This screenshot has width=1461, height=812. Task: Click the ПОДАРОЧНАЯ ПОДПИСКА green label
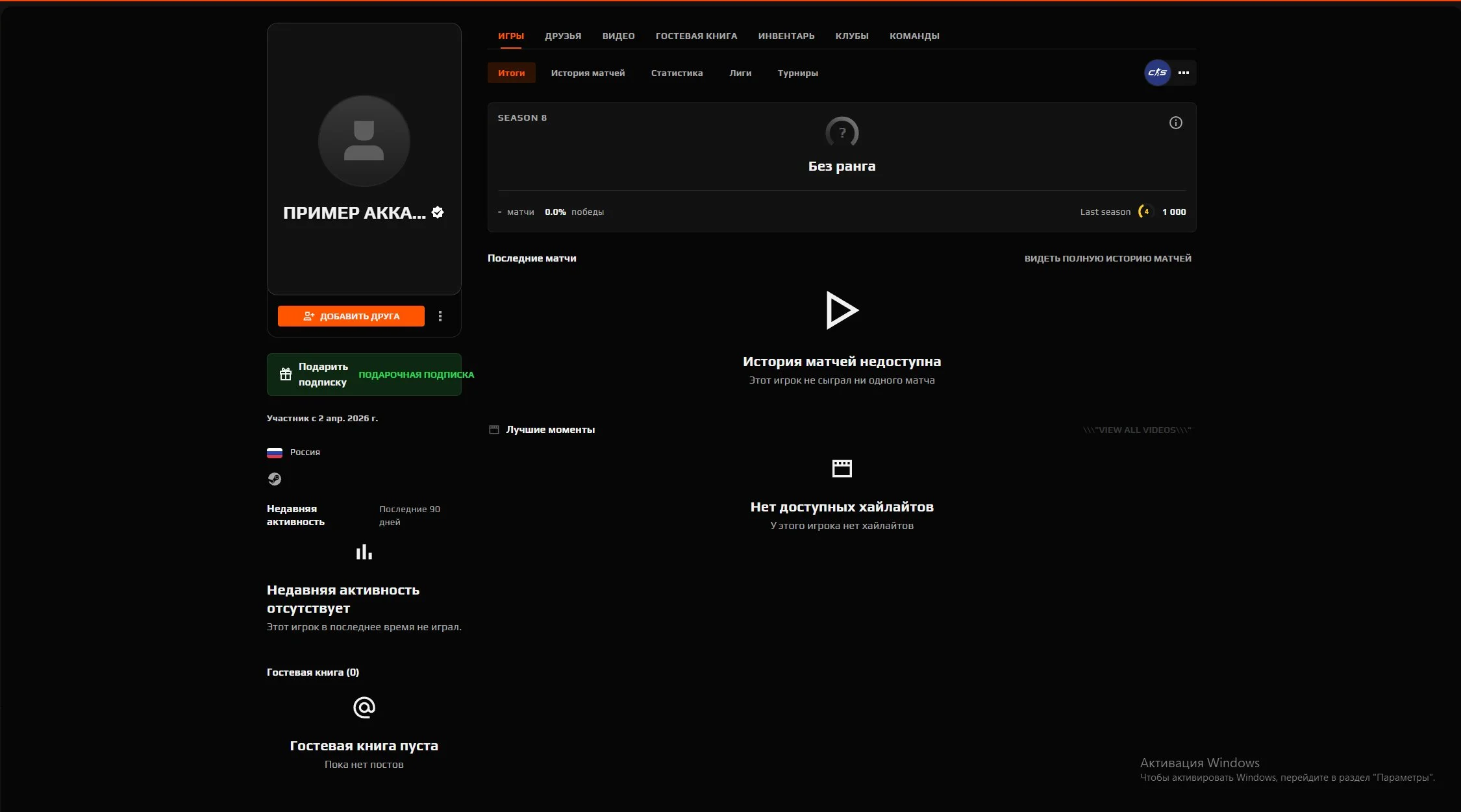coord(416,375)
